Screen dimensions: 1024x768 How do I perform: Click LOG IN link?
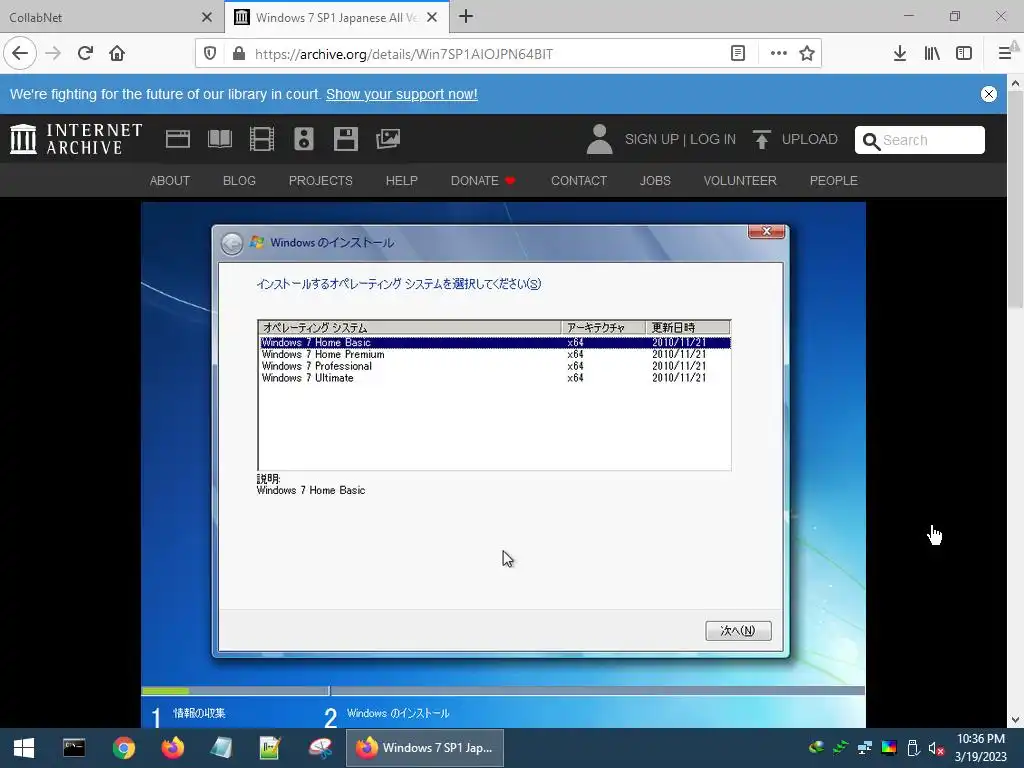click(712, 140)
